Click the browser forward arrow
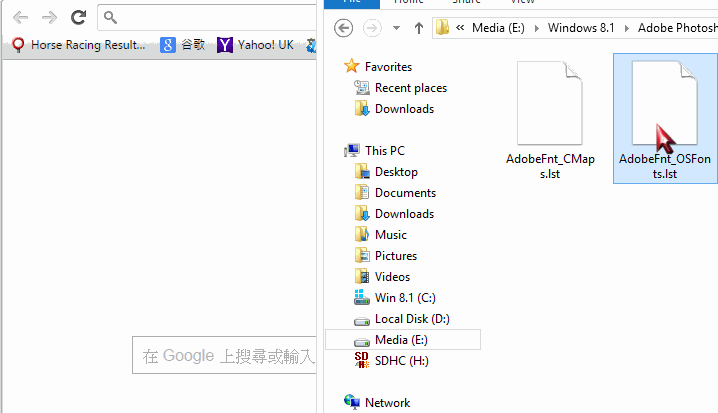Viewport: 718px width, 413px height. click(49, 18)
